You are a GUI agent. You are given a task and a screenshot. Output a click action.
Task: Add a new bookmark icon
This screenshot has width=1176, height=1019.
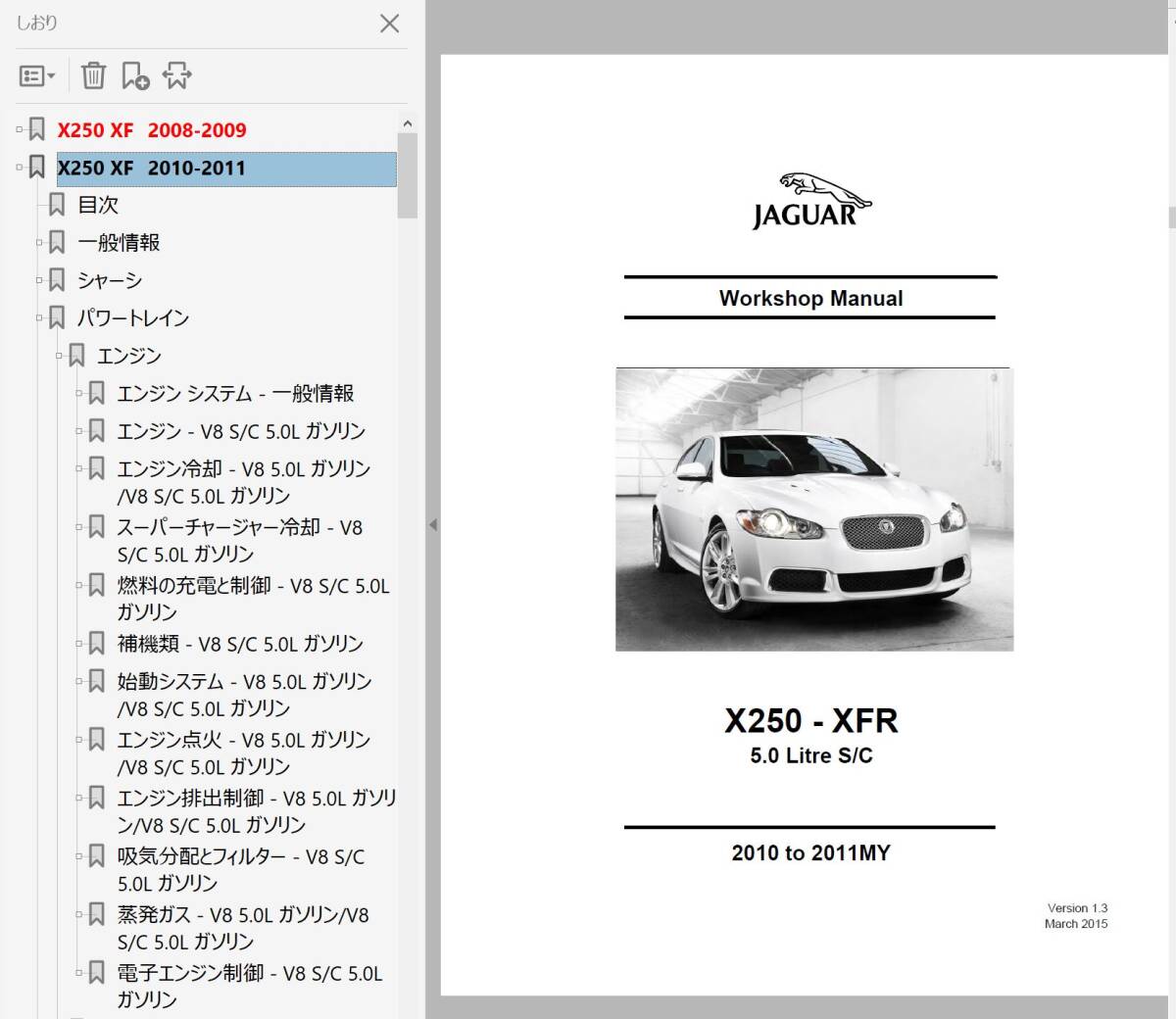click(x=135, y=75)
